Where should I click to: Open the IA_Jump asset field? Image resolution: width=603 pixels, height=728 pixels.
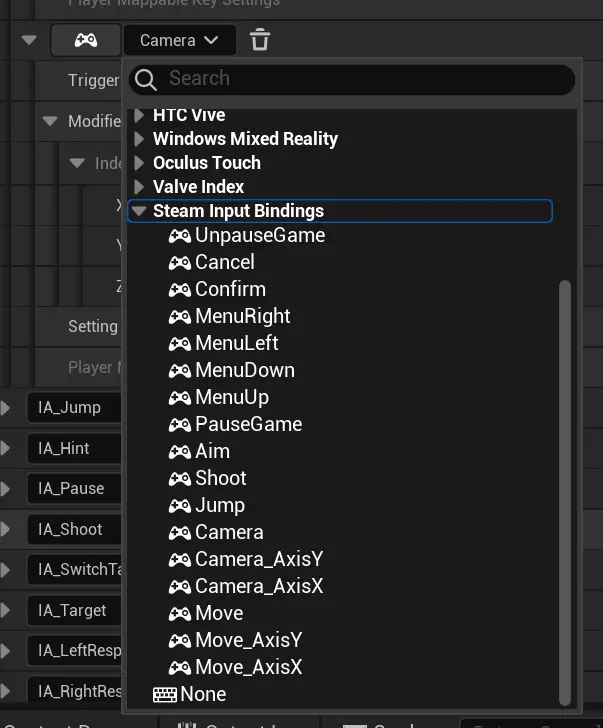pyautogui.click(x=74, y=408)
